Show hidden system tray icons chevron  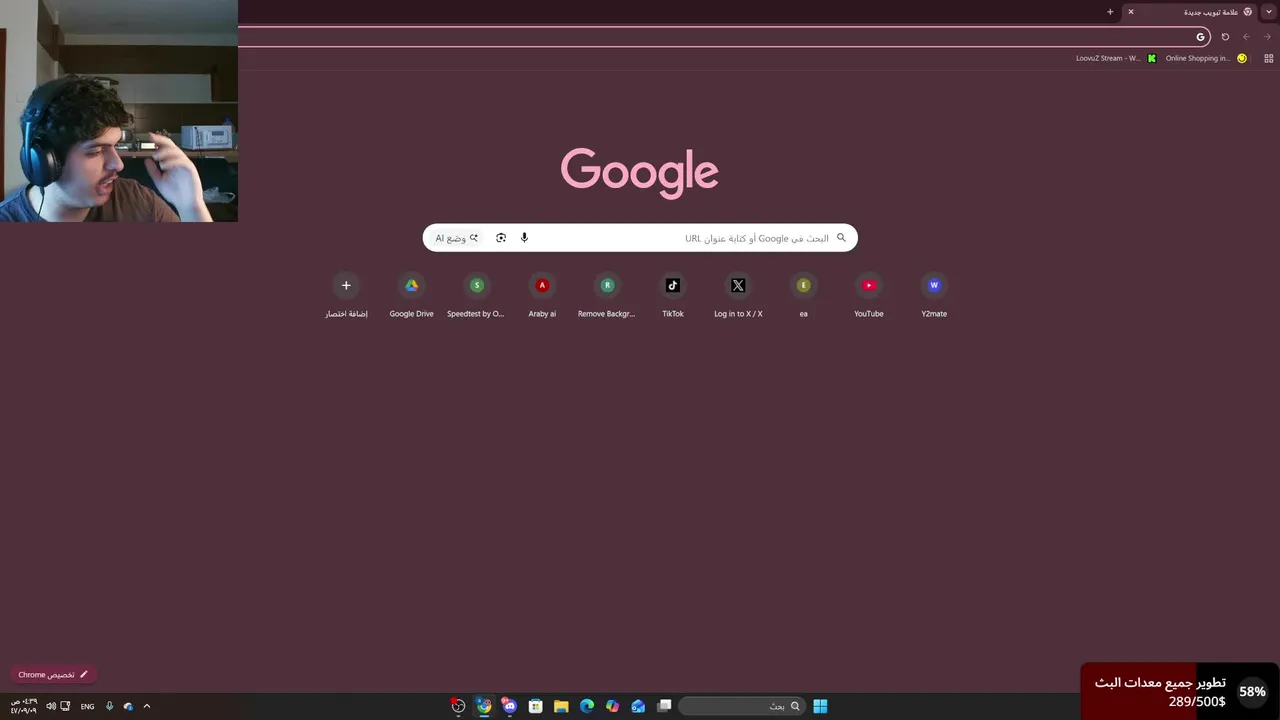point(147,706)
